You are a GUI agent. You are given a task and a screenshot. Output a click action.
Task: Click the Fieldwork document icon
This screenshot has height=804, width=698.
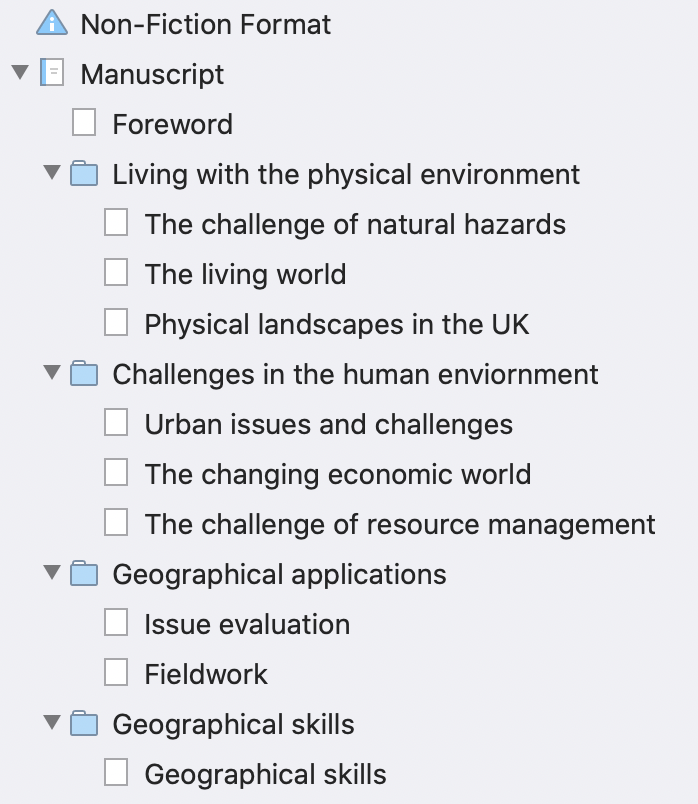(116, 672)
